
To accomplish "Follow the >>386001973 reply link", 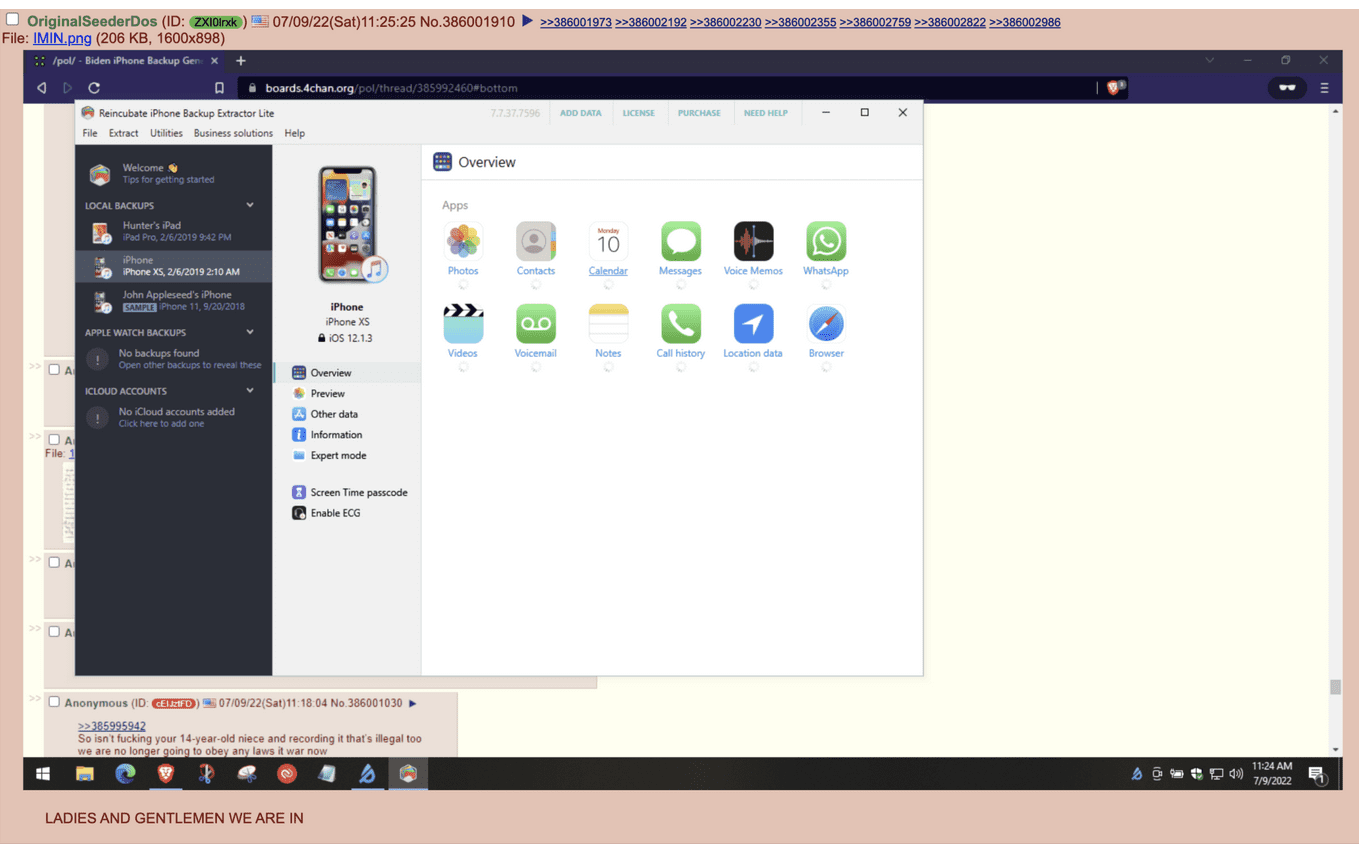I will 576,22.
